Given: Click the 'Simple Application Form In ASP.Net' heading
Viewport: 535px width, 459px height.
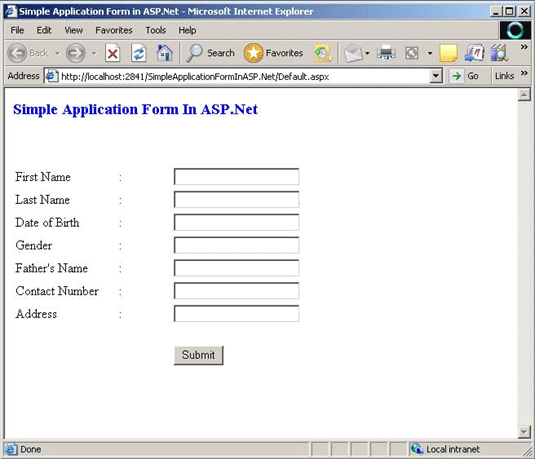Looking at the screenshot, I should tap(135, 110).
